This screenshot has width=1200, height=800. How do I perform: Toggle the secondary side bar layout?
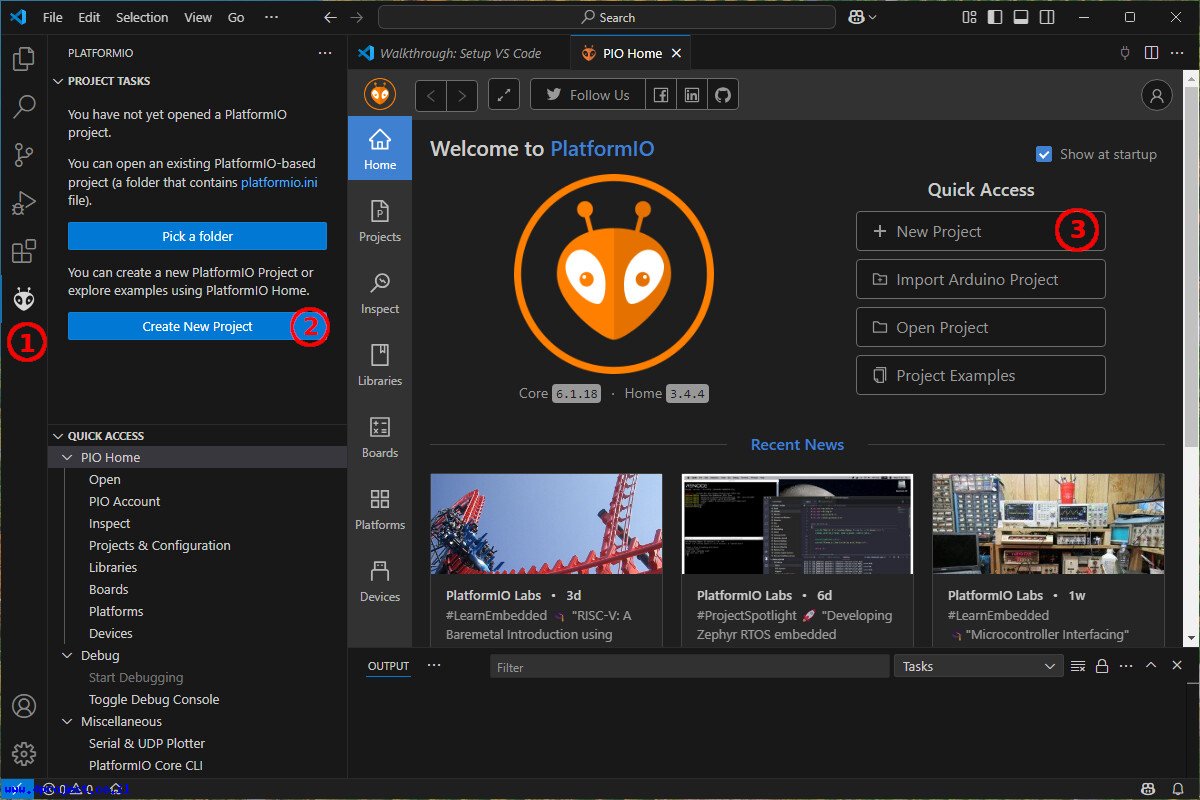[1047, 17]
